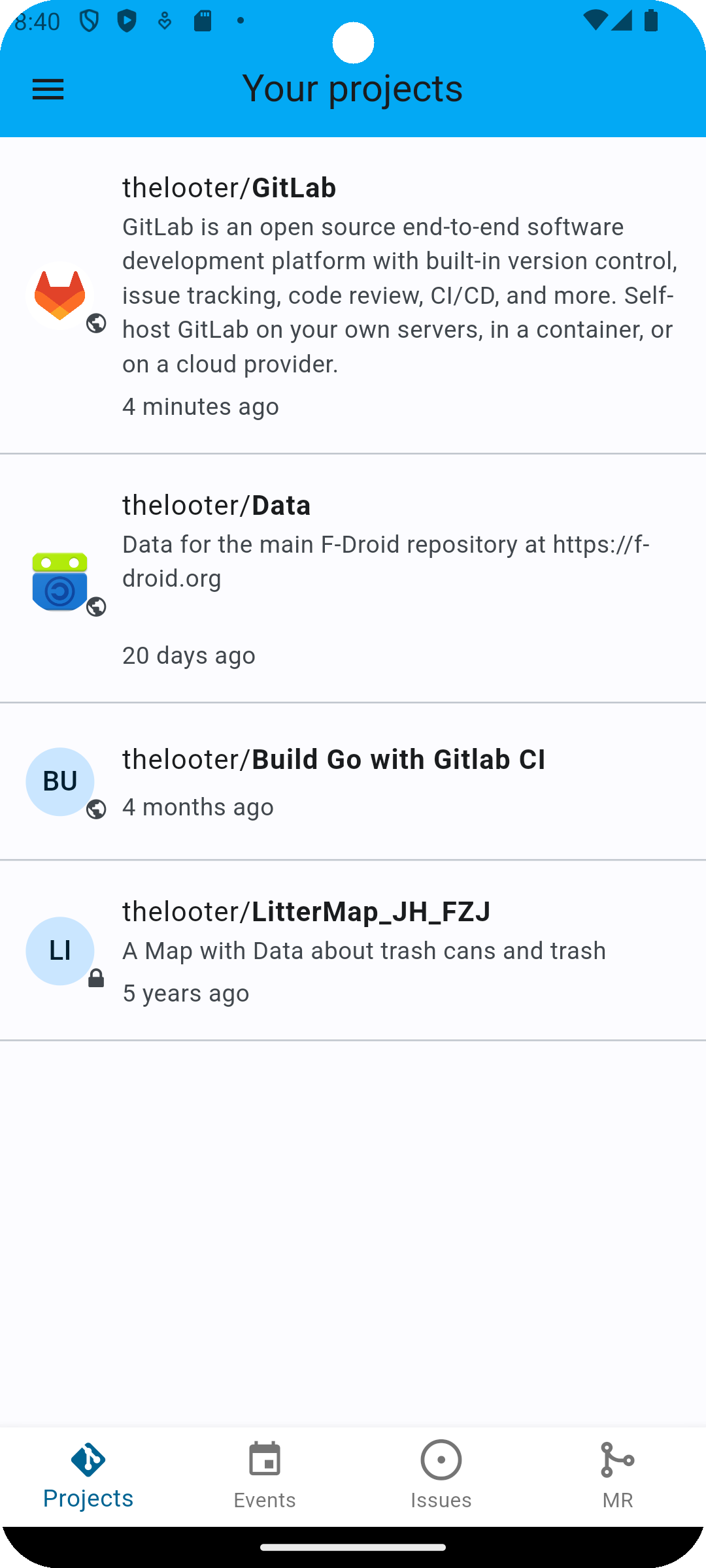
Task: Open the thelooter/LitterMap_JH_FZJ project
Action: click(353, 951)
